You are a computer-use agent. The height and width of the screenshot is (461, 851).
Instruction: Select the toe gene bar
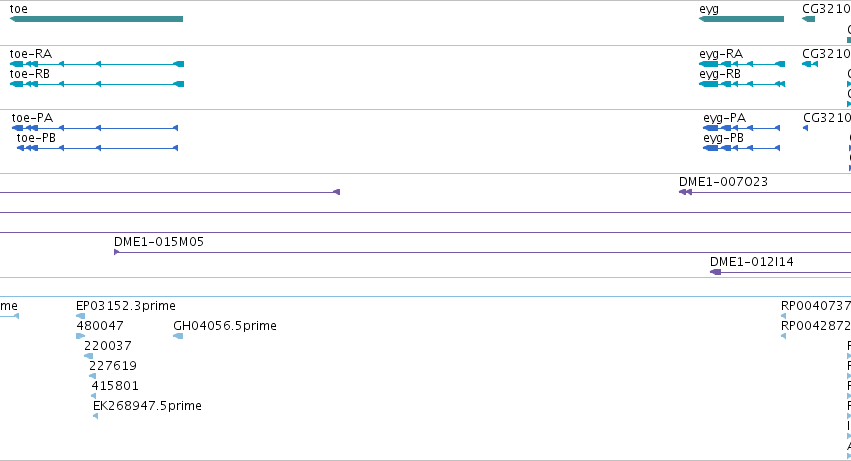click(x=97, y=19)
